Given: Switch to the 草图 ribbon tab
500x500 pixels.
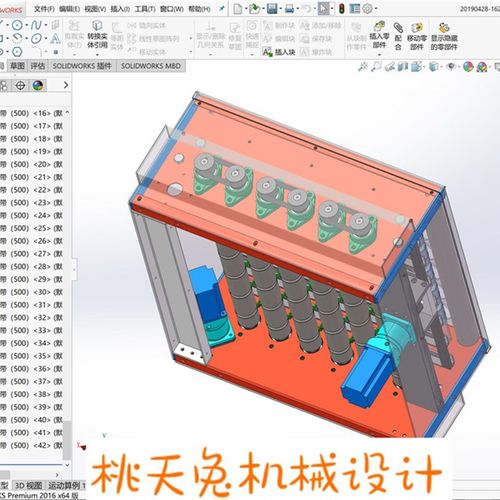Looking at the screenshot, I should click(x=17, y=66).
